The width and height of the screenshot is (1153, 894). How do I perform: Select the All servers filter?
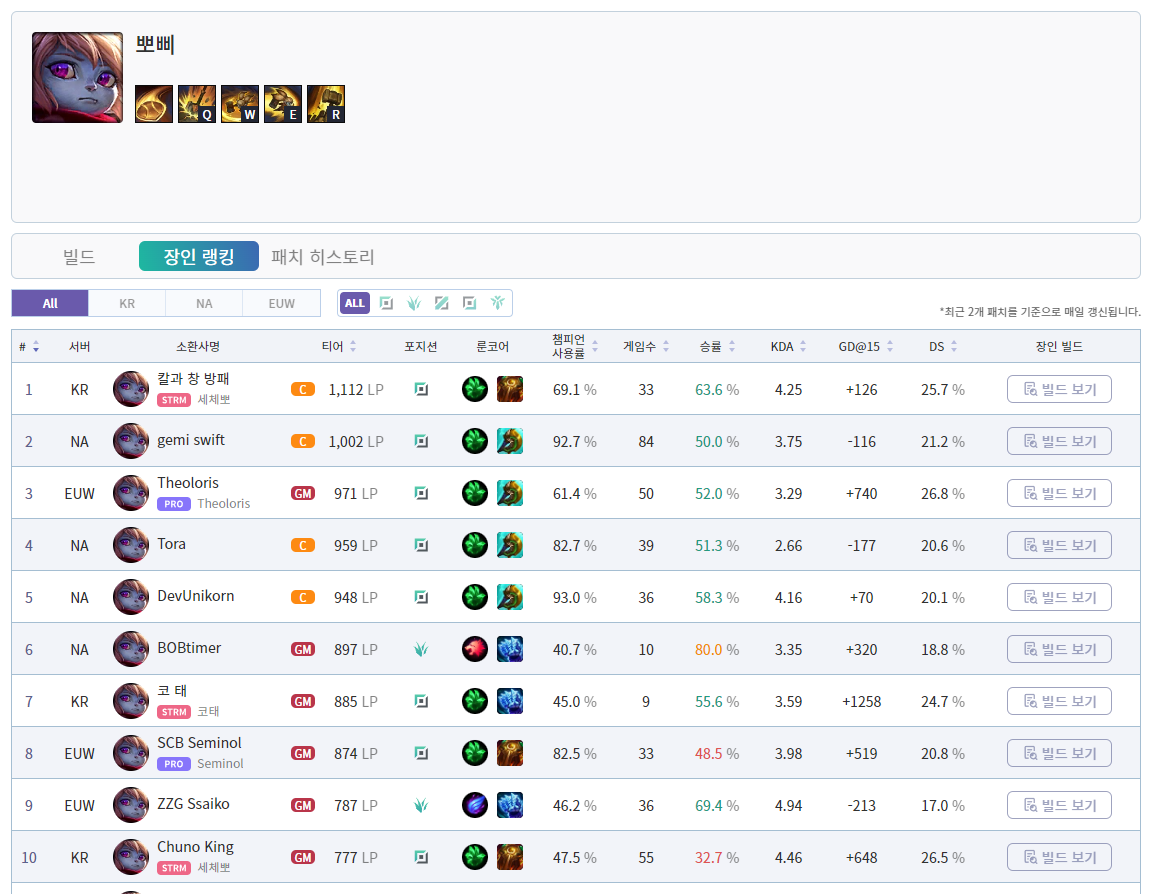click(50, 303)
